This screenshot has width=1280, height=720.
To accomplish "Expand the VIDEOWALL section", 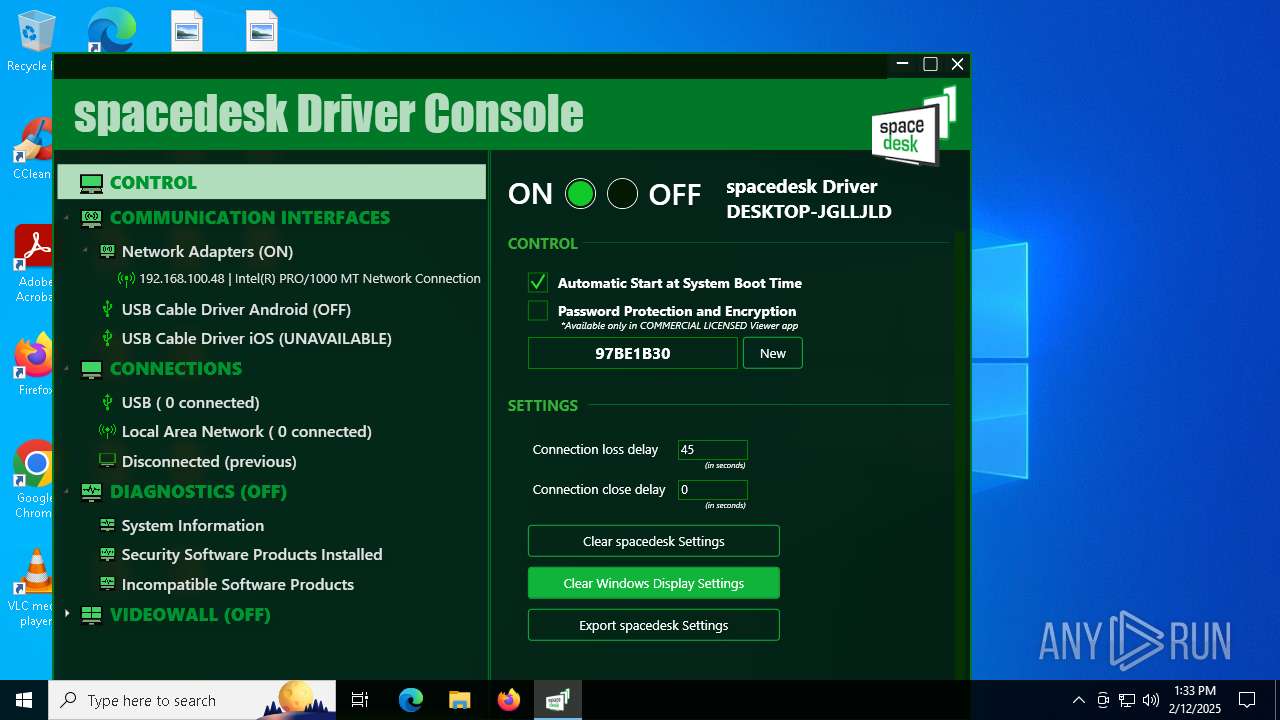I will click(x=67, y=614).
